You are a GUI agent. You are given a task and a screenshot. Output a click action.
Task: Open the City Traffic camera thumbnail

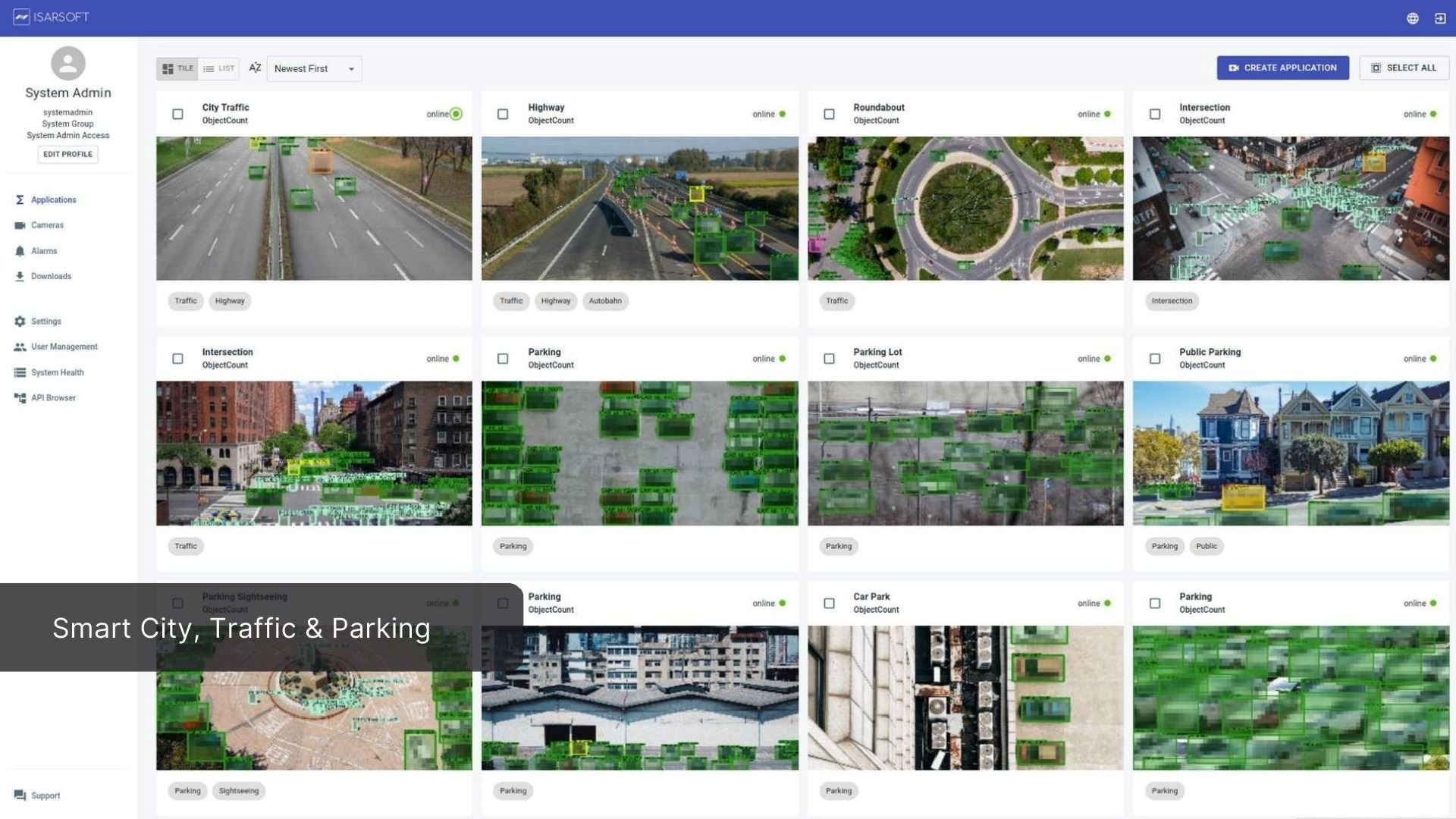(x=314, y=209)
